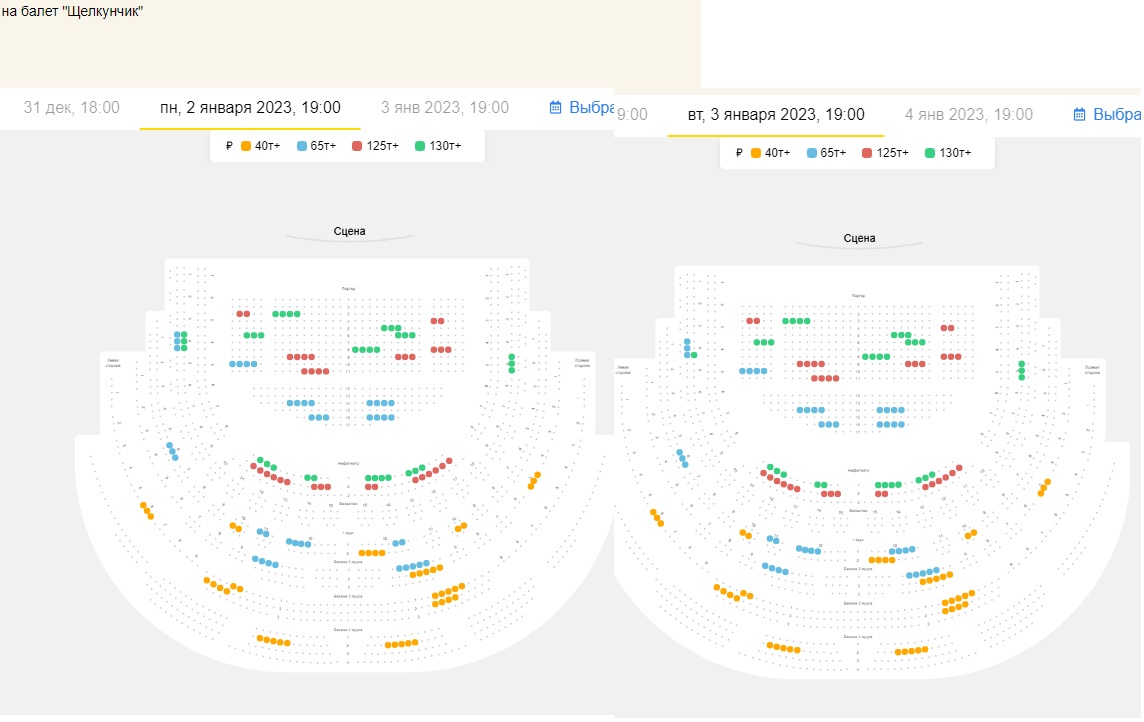Click right legend red 125т+ swatch
This screenshot has width=1144, height=722.
coord(867,153)
